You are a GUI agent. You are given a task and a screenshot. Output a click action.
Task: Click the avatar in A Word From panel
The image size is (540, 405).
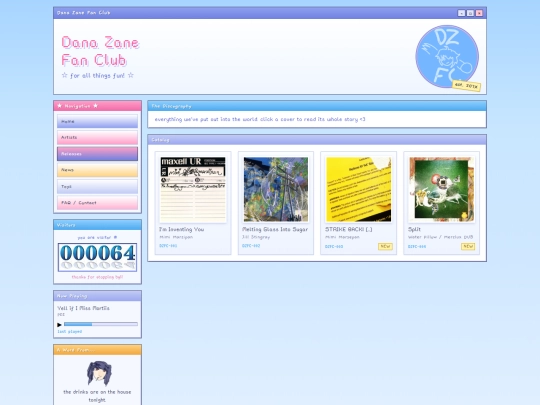click(99, 373)
